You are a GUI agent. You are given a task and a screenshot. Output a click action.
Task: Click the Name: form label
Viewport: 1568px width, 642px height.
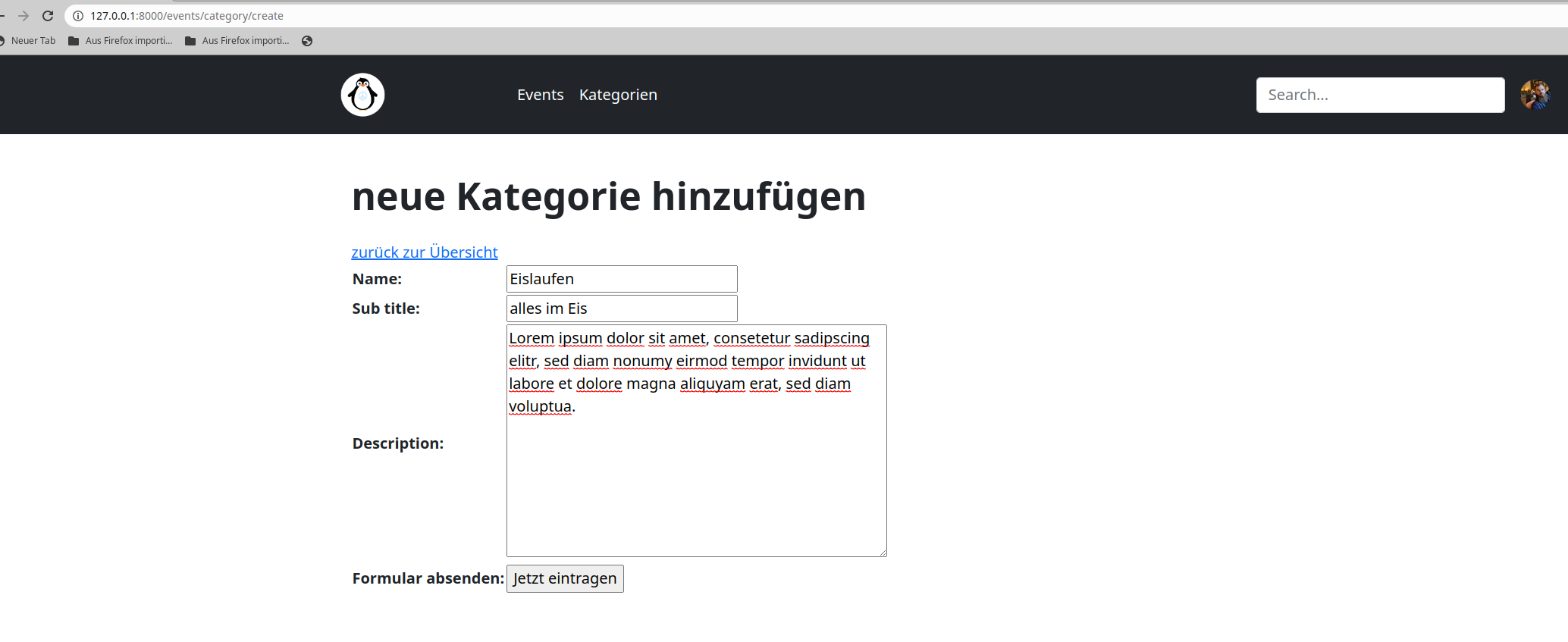(377, 279)
